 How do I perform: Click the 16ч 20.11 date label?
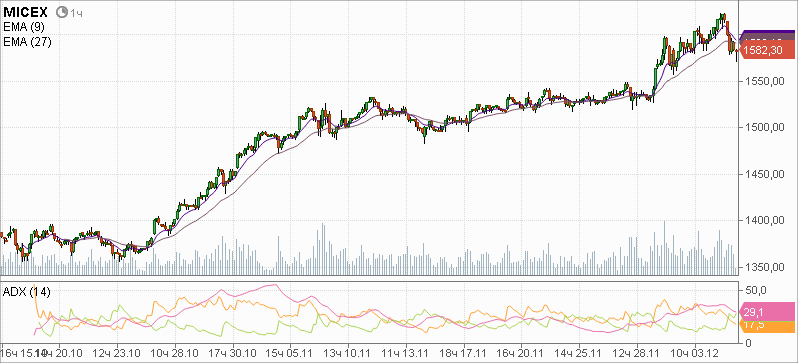click(520, 352)
